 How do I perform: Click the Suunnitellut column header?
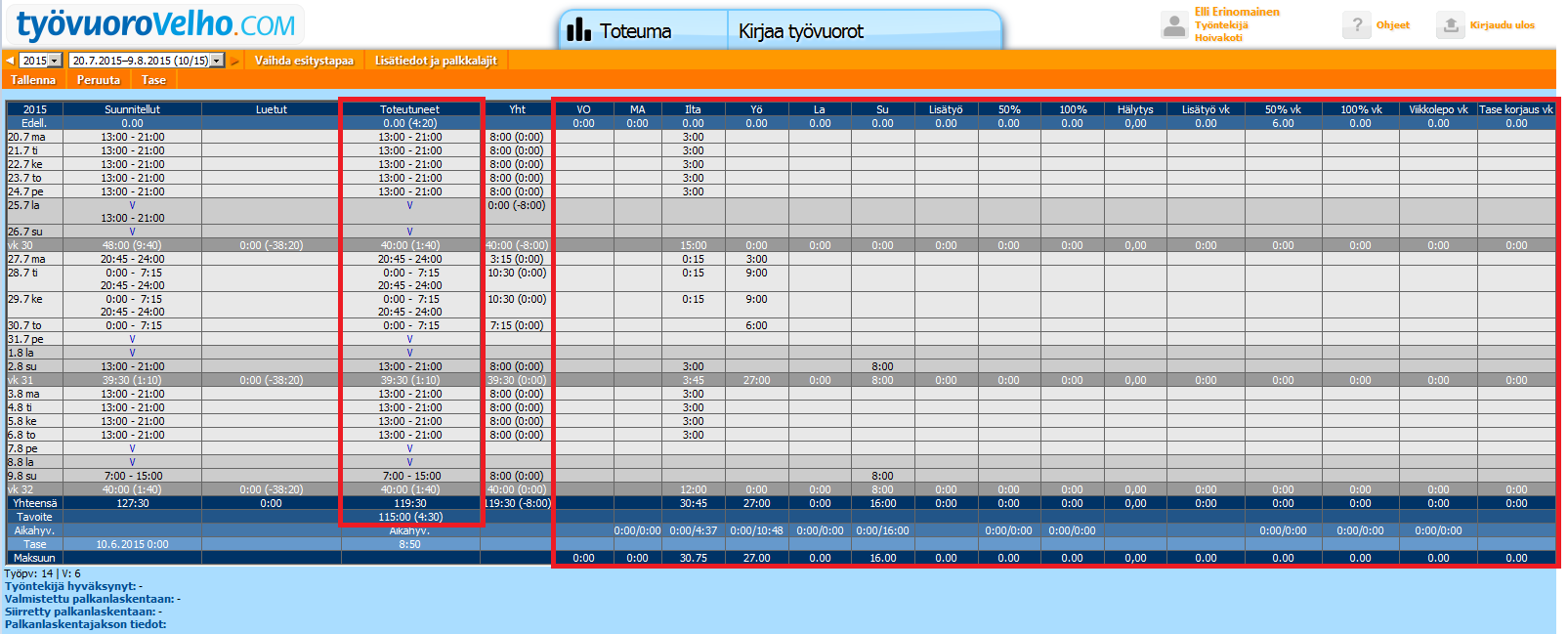point(132,109)
